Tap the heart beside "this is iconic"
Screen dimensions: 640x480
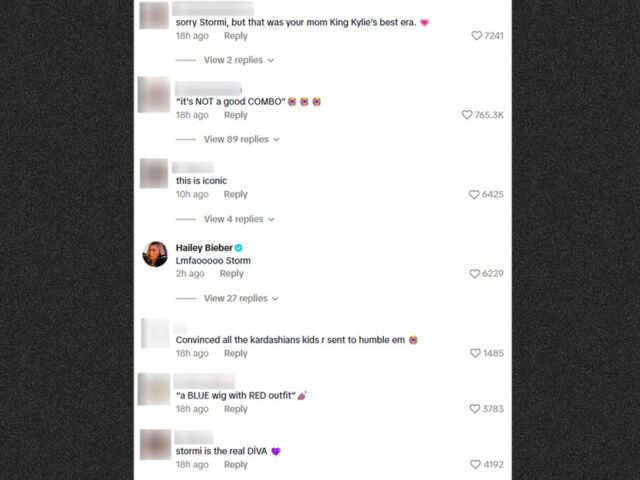[474, 195]
